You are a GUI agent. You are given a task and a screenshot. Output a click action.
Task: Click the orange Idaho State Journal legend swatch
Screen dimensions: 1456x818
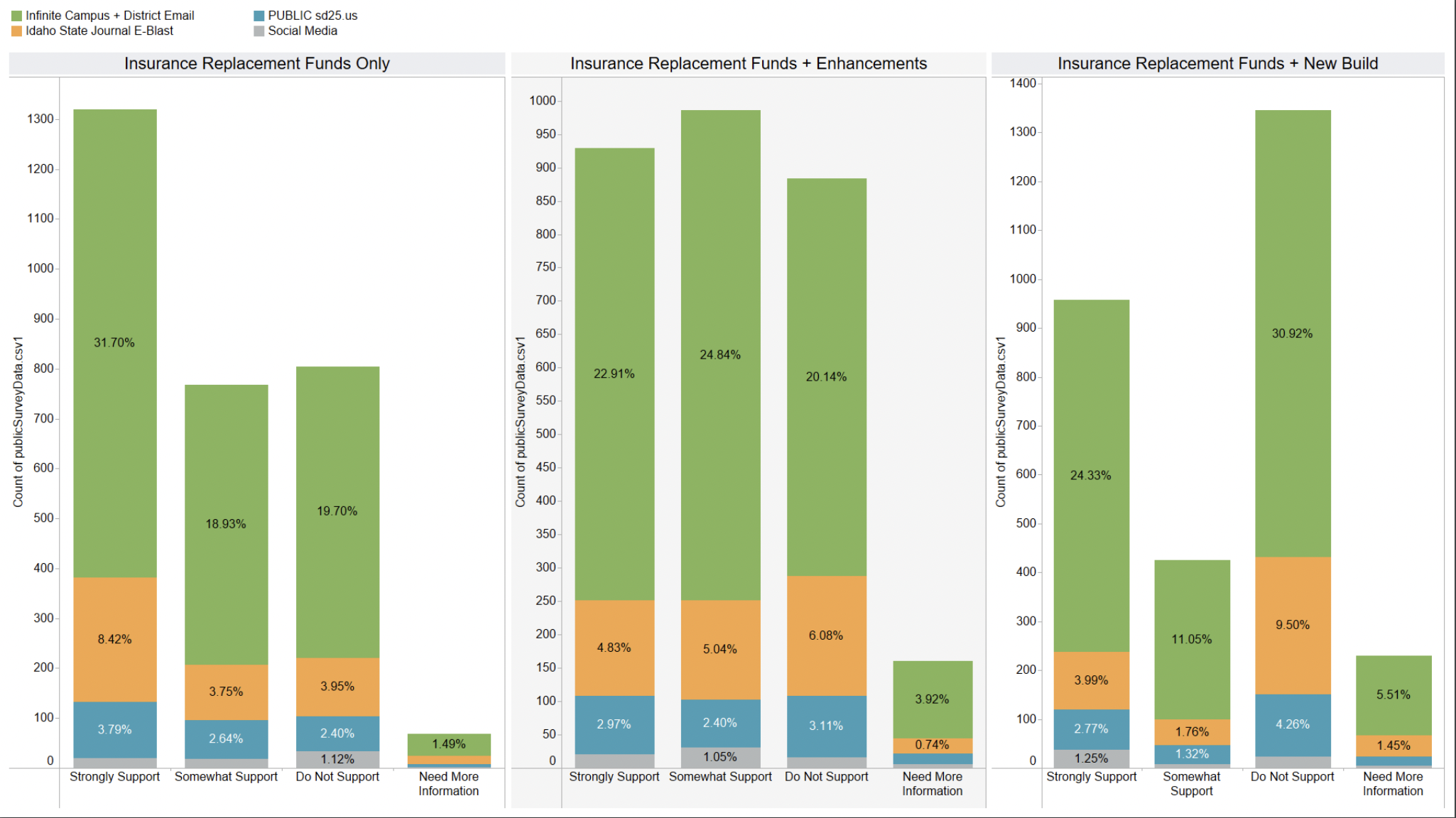[x=17, y=31]
